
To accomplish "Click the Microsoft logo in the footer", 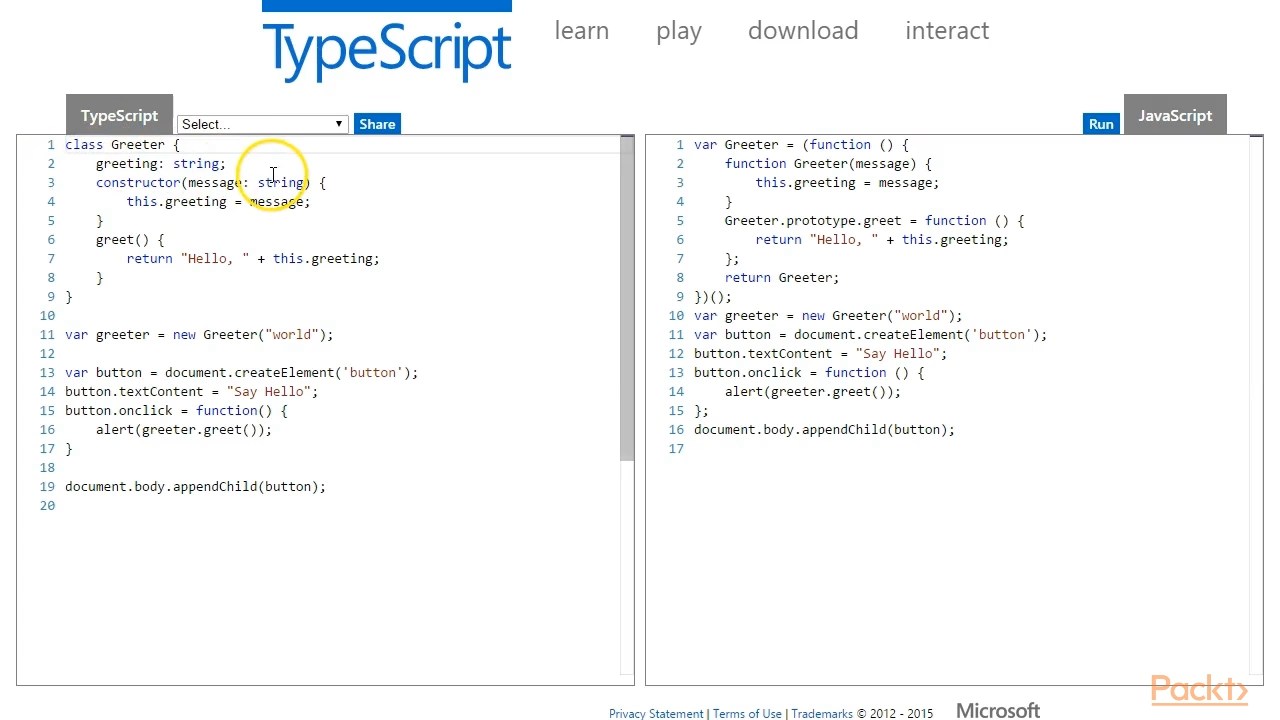I will point(997,710).
